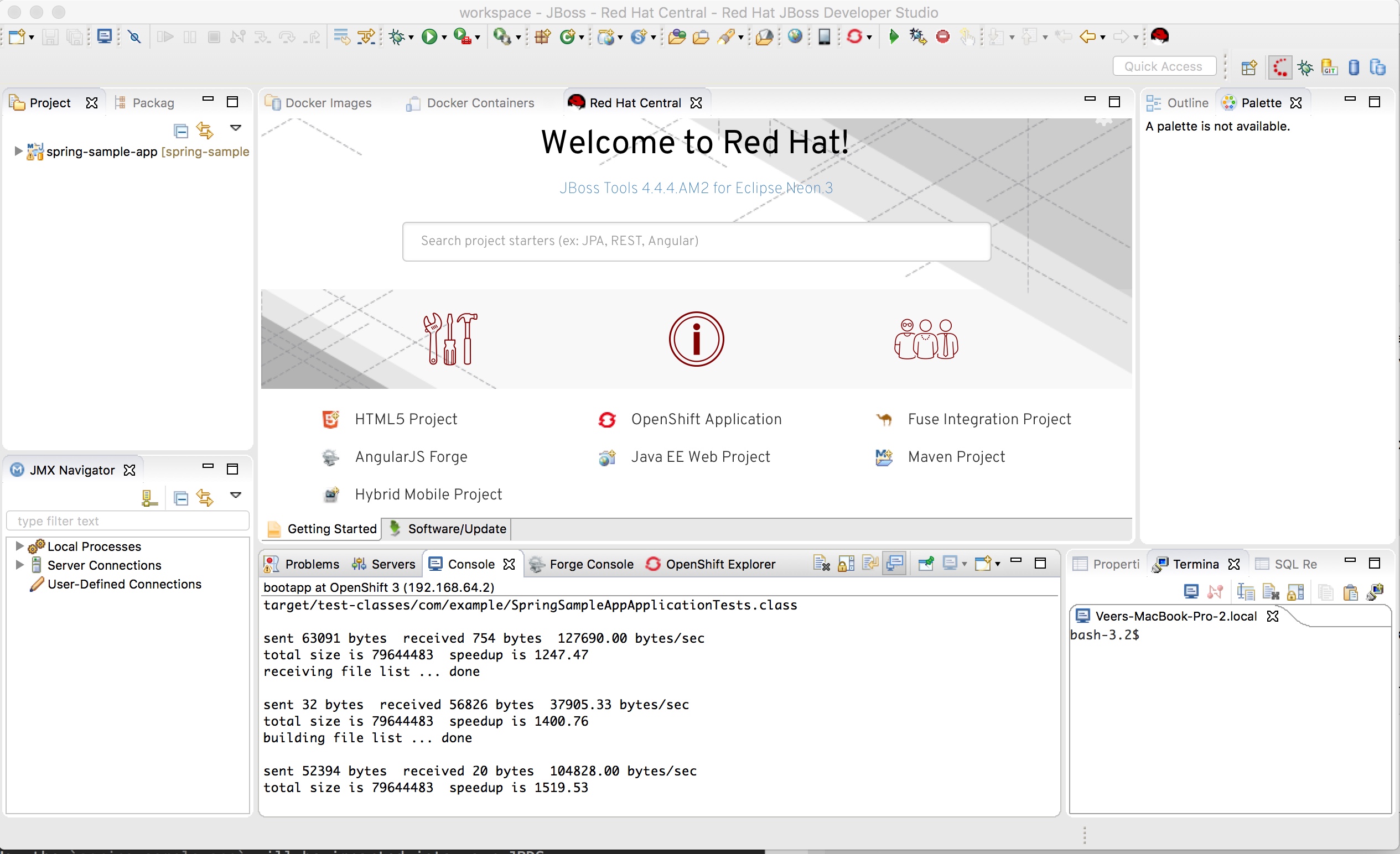Image resolution: width=1400 pixels, height=854 pixels.
Task: Open the Servers tab
Action: (383, 564)
